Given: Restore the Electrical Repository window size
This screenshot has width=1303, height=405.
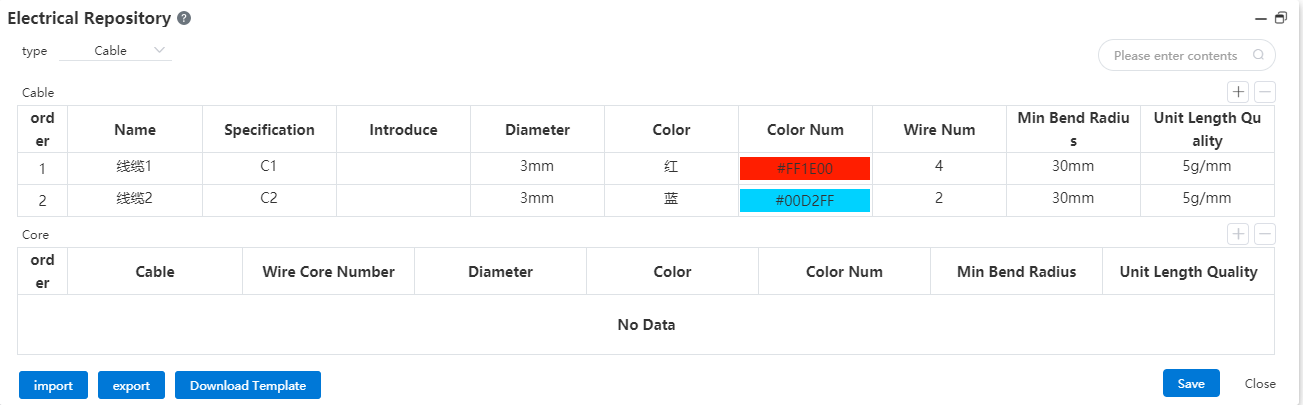Looking at the screenshot, I should tap(1281, 18).
